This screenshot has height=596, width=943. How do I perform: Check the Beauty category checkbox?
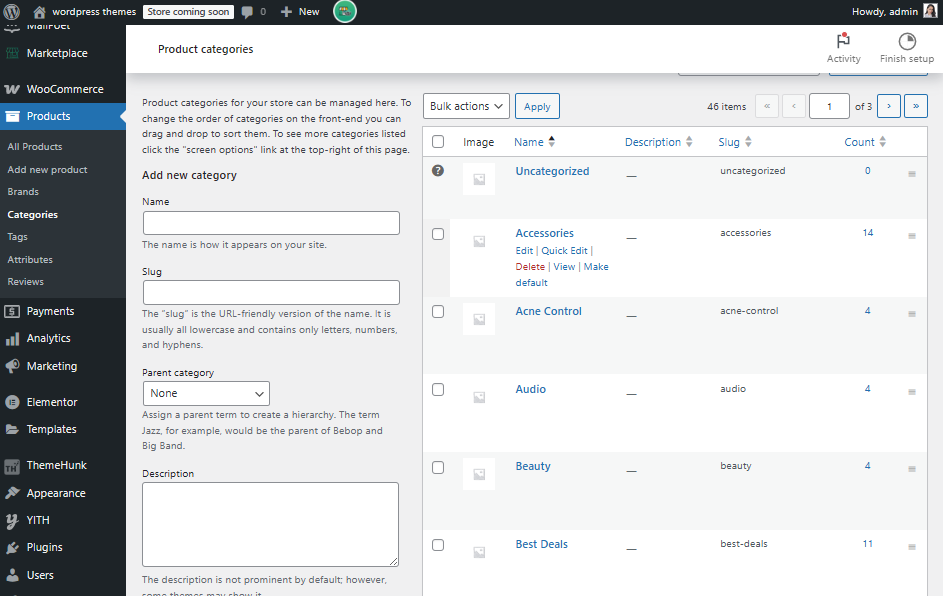[438, 467]
